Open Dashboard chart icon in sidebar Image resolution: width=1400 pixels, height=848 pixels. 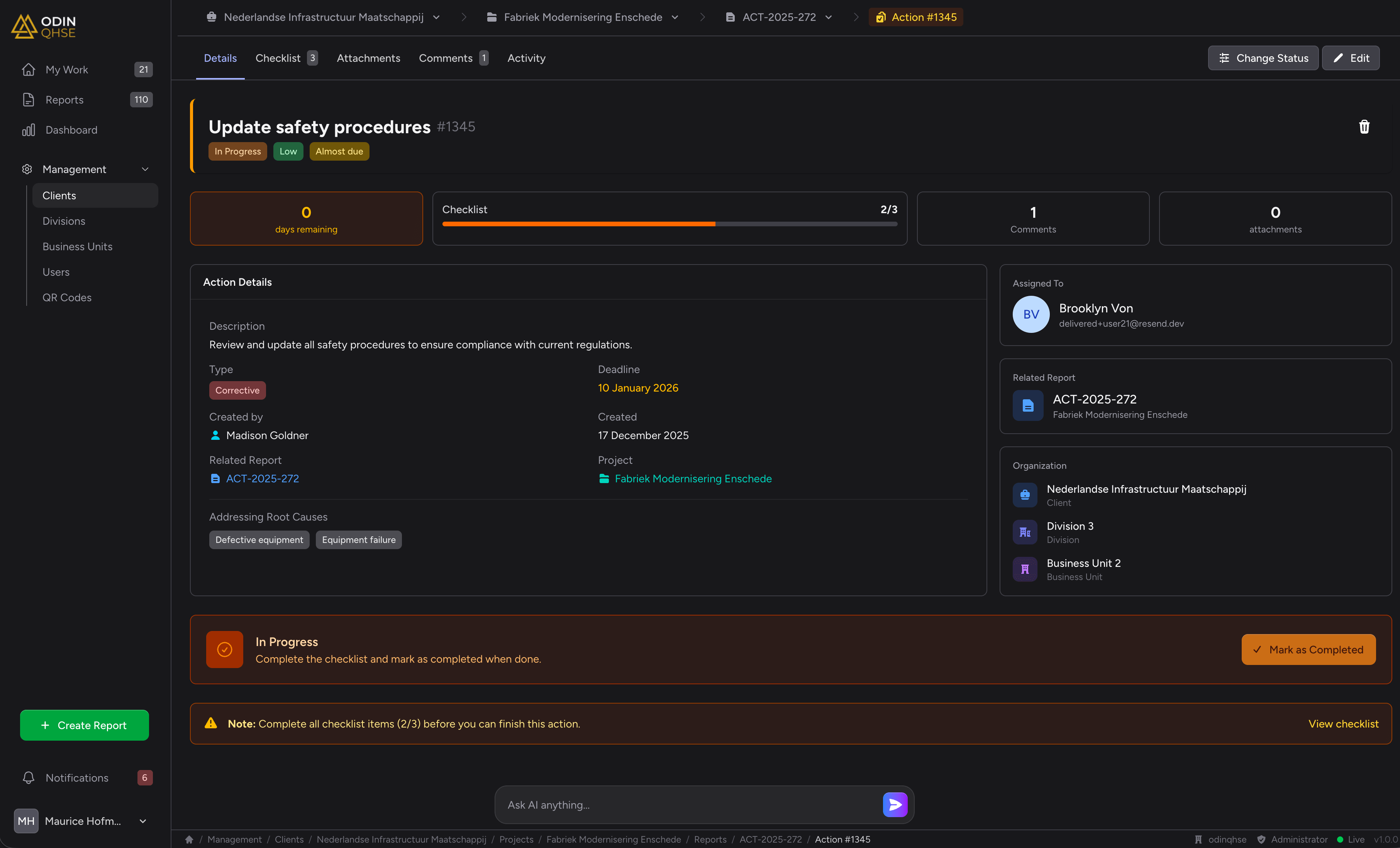tap(29, 130)
